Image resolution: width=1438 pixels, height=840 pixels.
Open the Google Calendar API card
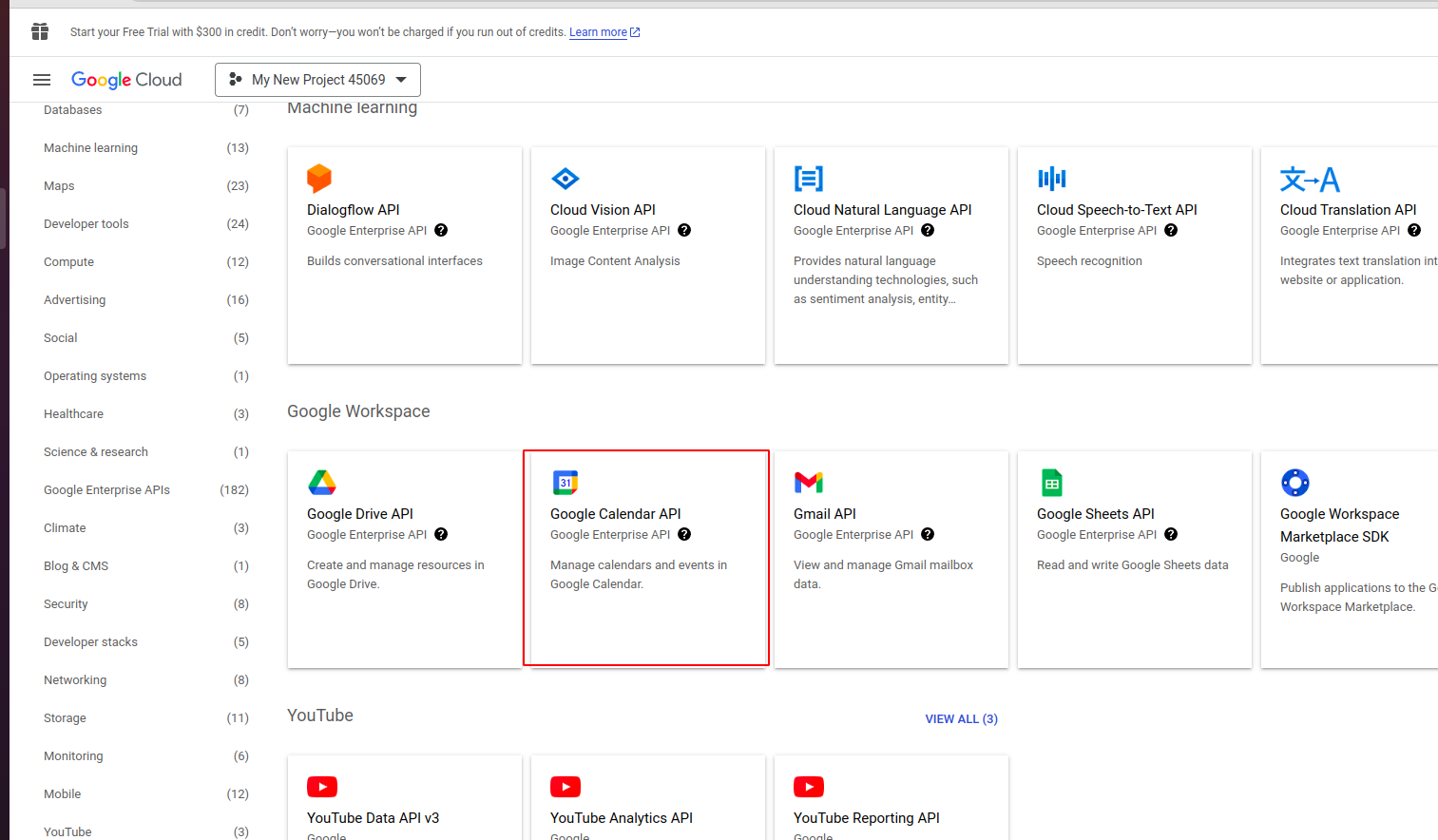(645, 558)
